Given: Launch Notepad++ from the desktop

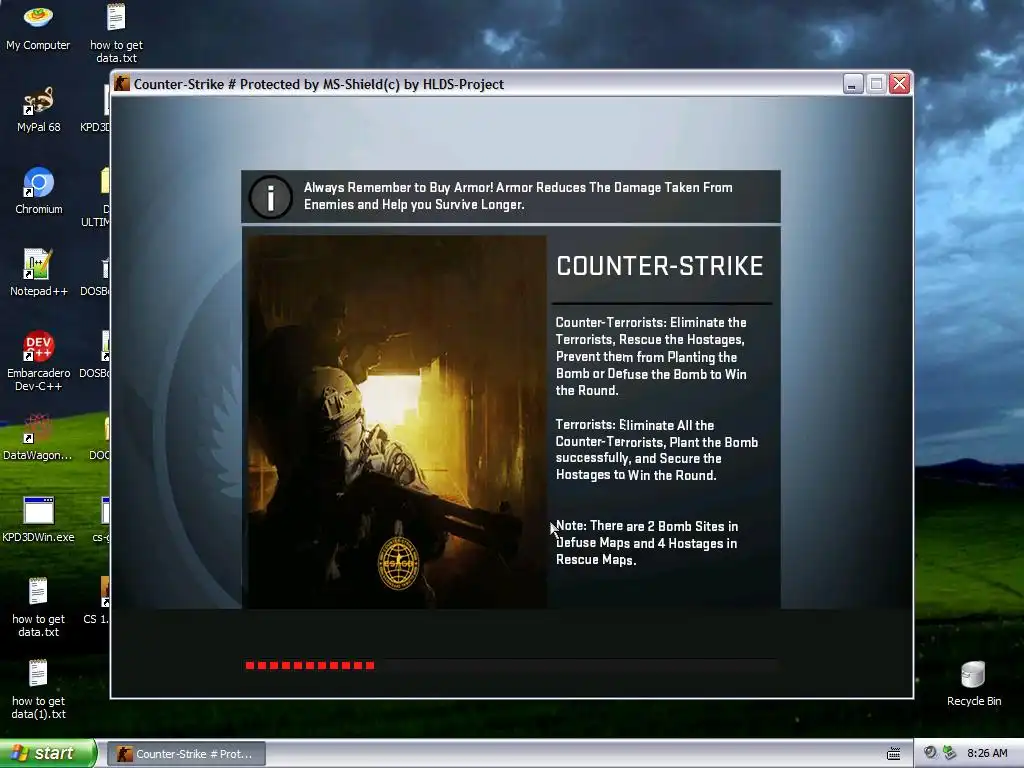Looking at the screenshot, I should tap(39, 273).
